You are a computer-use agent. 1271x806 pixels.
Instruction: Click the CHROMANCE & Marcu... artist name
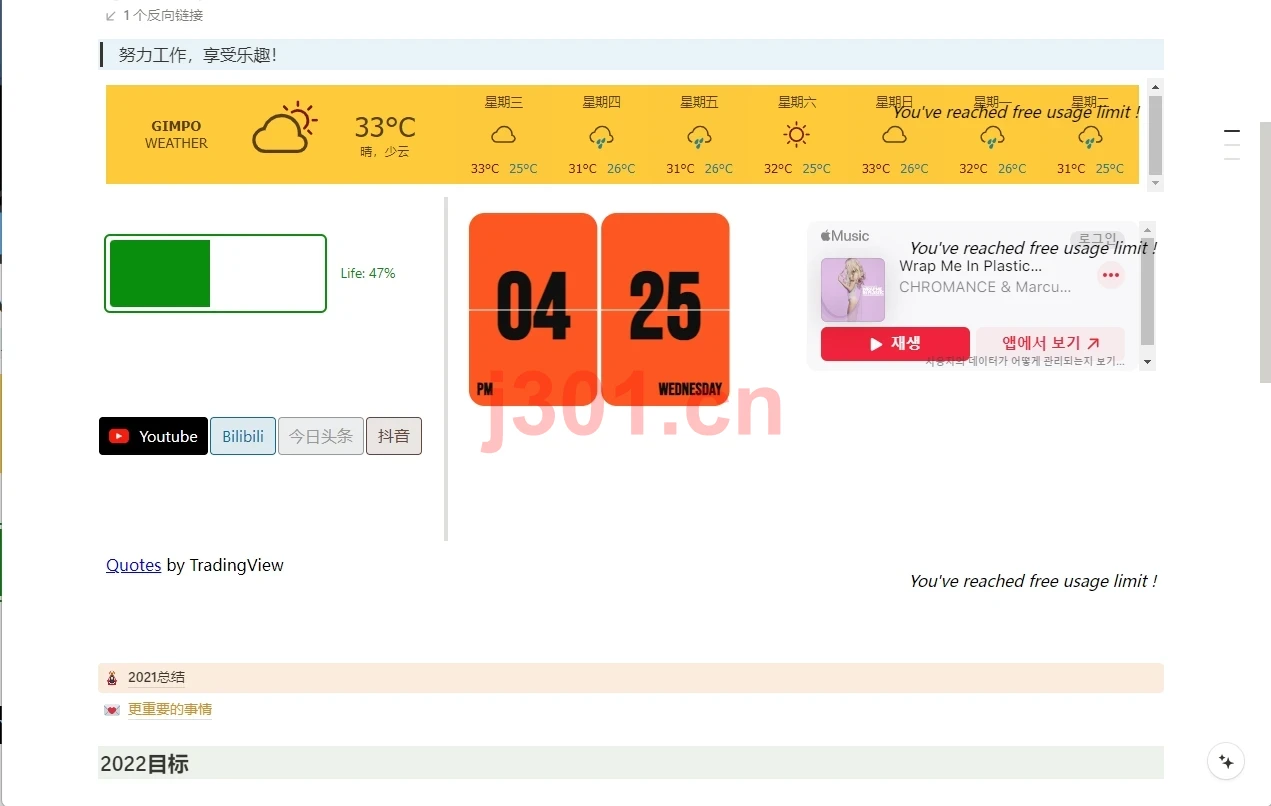pyautogui.click(x=985, y=287)
